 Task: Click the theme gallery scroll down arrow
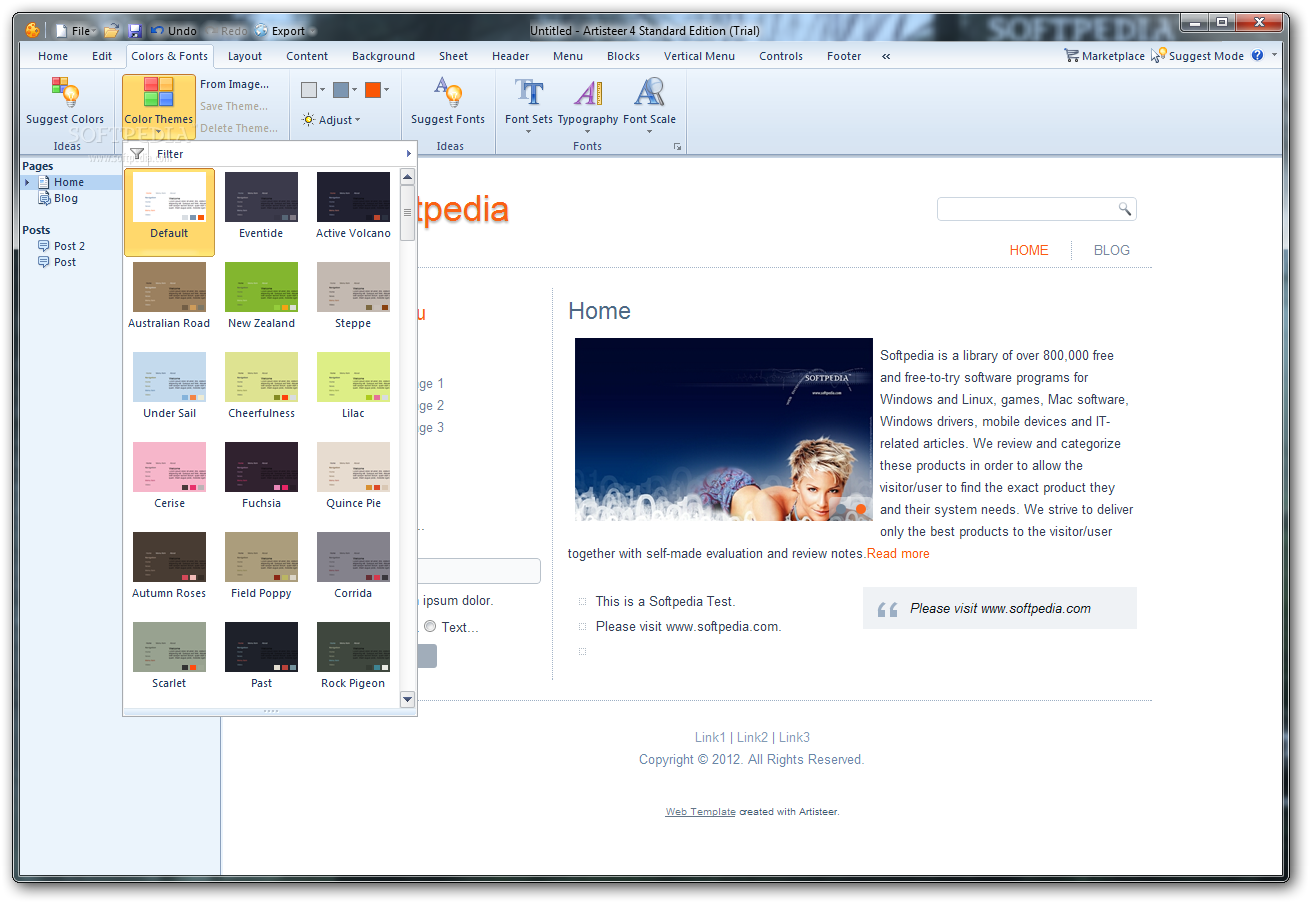coord(407,699)
